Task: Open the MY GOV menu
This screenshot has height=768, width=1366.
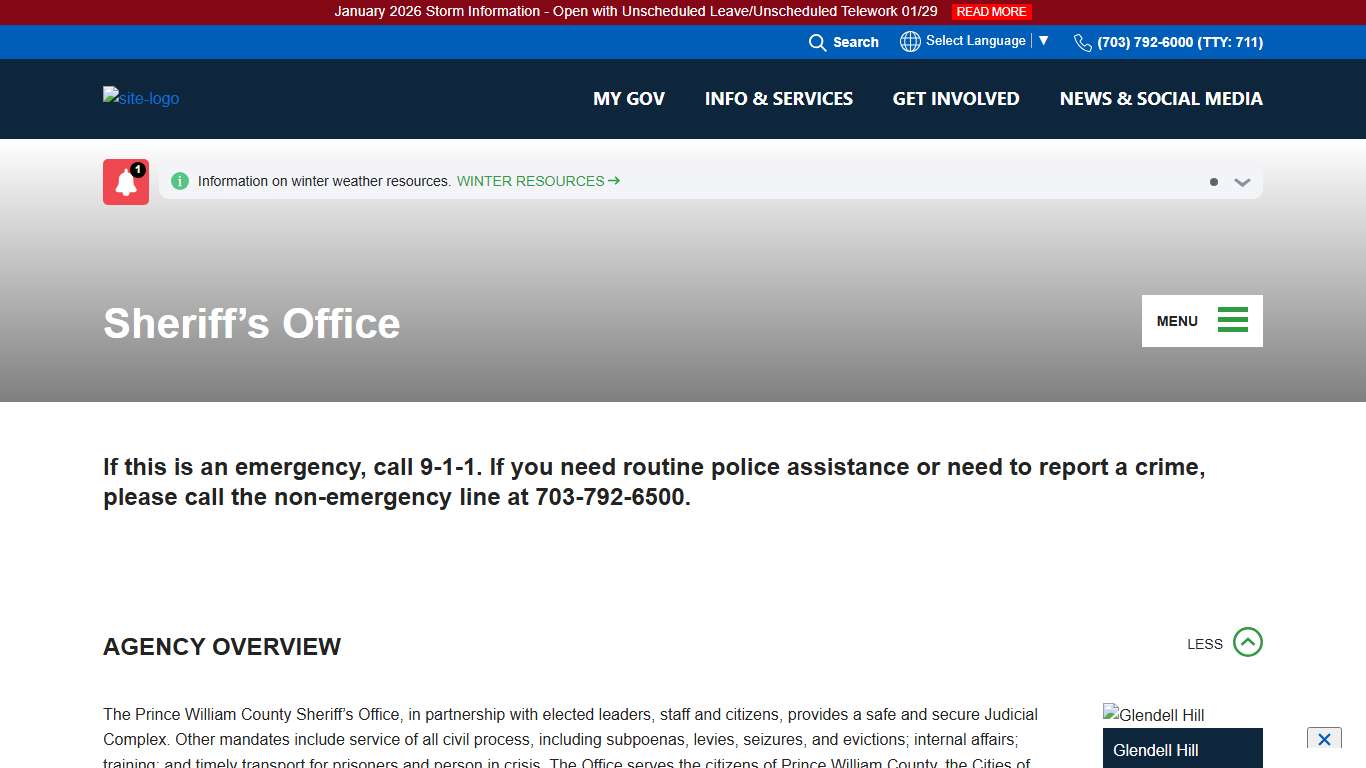Action: click(x=628, y=98)
